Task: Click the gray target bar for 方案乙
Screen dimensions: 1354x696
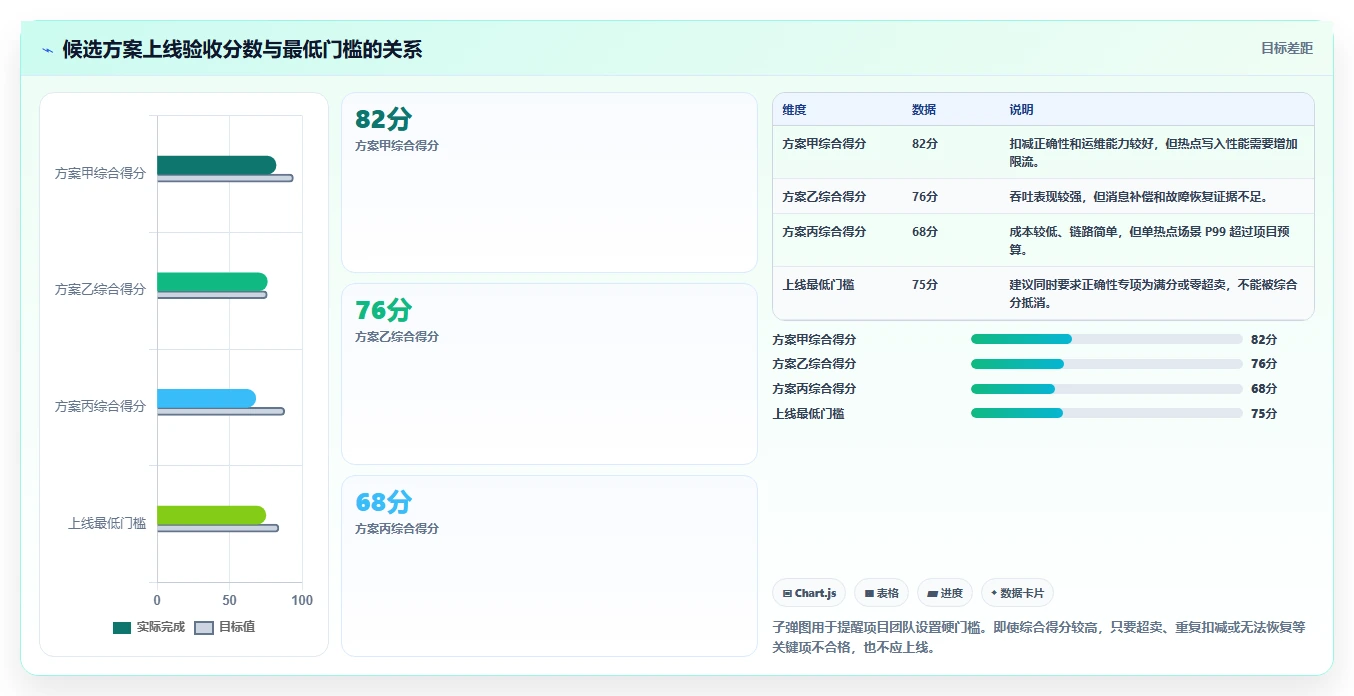Action: click(212, 295)
